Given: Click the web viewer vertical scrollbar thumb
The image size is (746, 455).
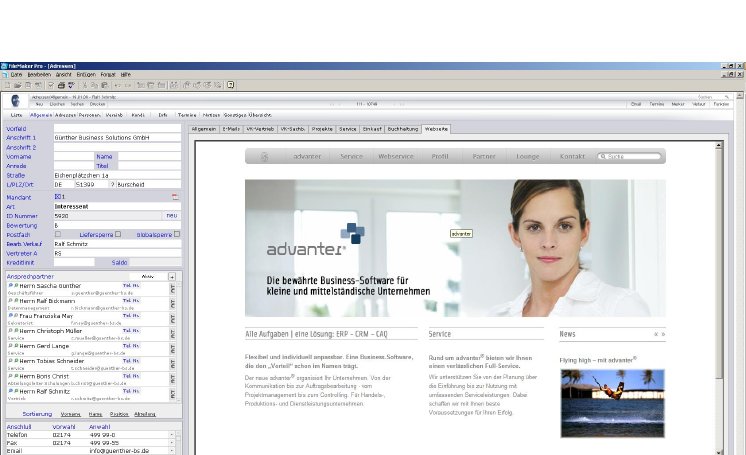Looking at the screenshot, I should point(719,264).
